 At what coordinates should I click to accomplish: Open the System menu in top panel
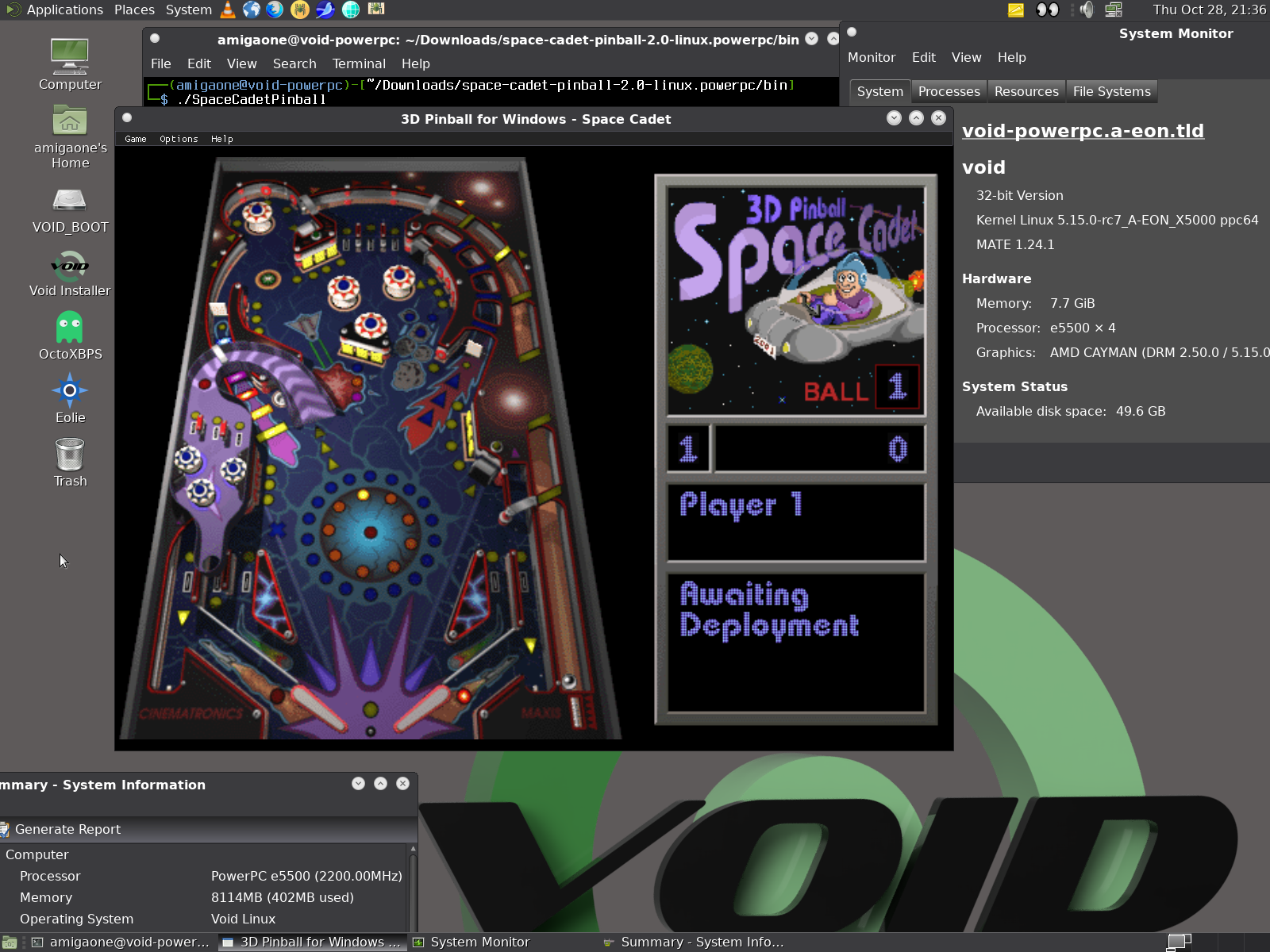[188, 10]
